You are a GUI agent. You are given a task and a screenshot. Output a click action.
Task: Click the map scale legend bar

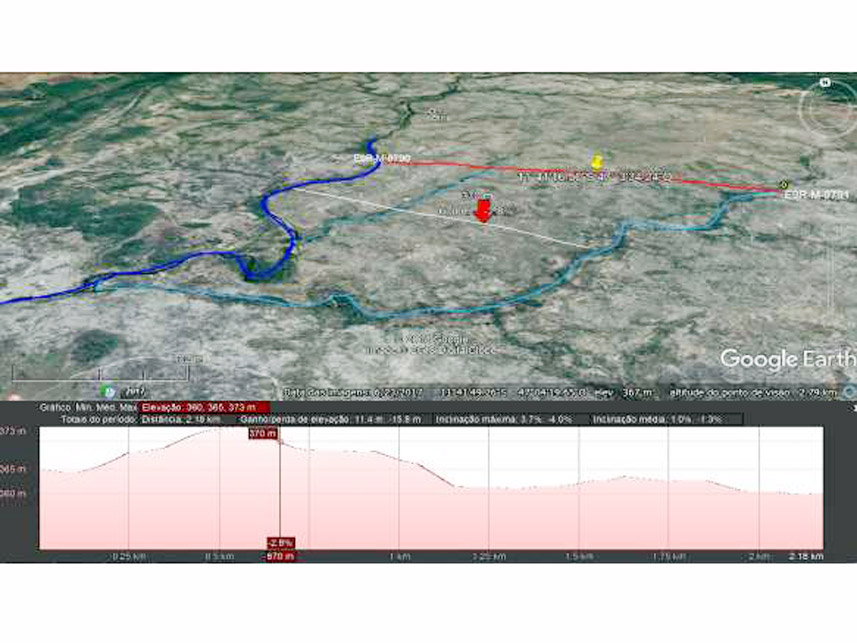[x=101, y=374]
